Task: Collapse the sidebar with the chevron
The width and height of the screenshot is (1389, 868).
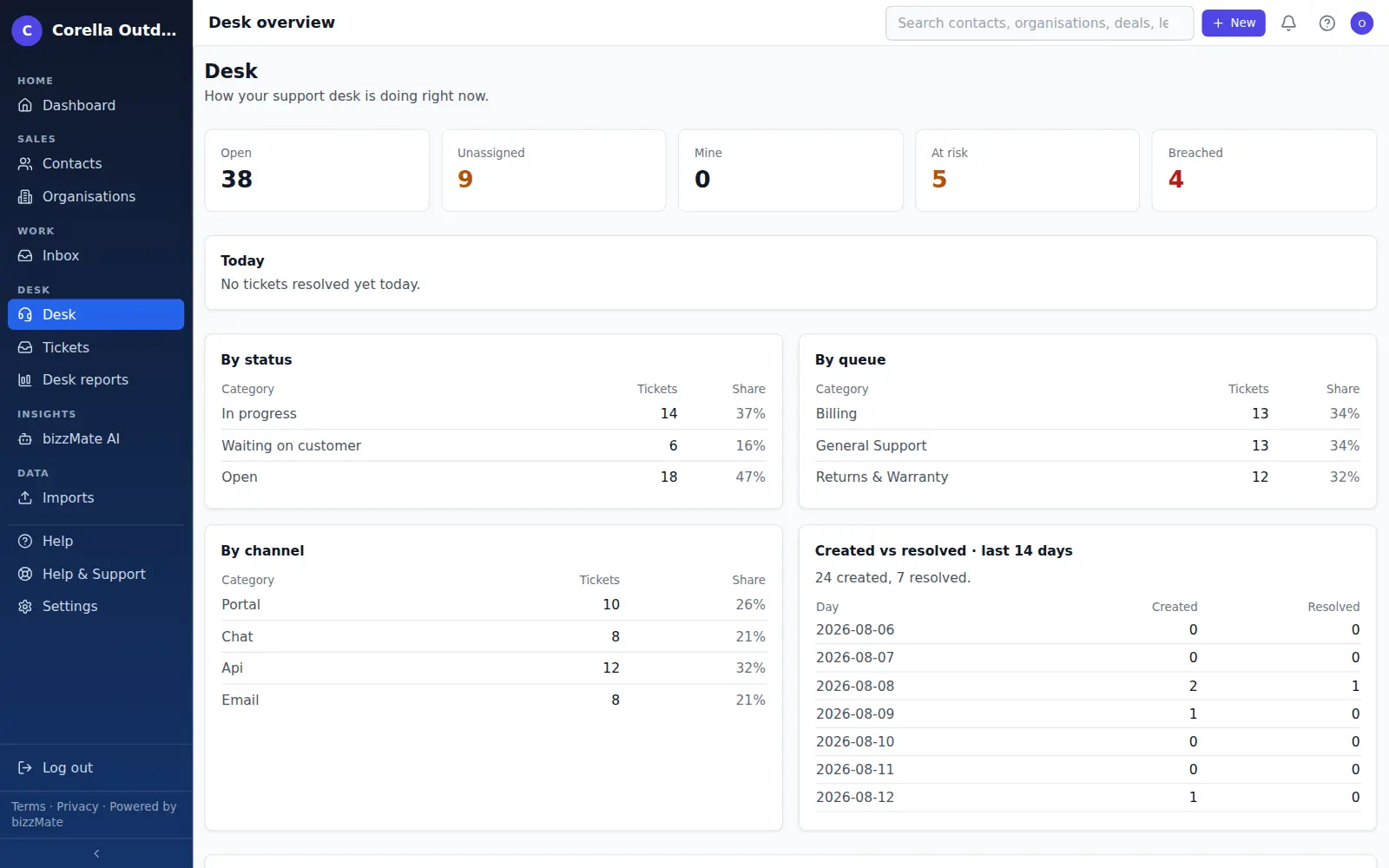Action: point(96,853)
